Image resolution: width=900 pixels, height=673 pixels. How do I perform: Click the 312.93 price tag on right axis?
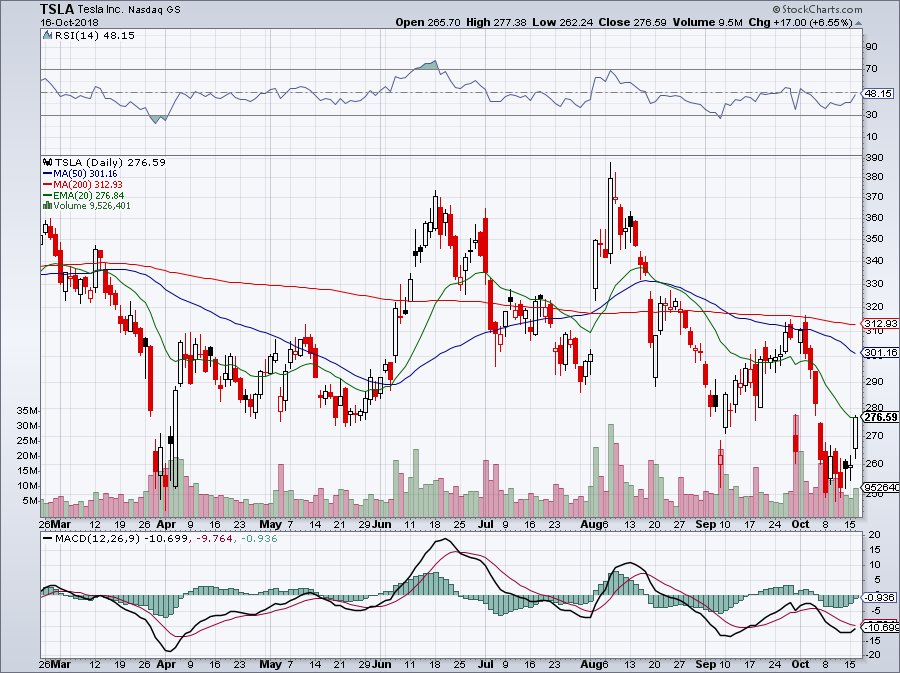881,324
